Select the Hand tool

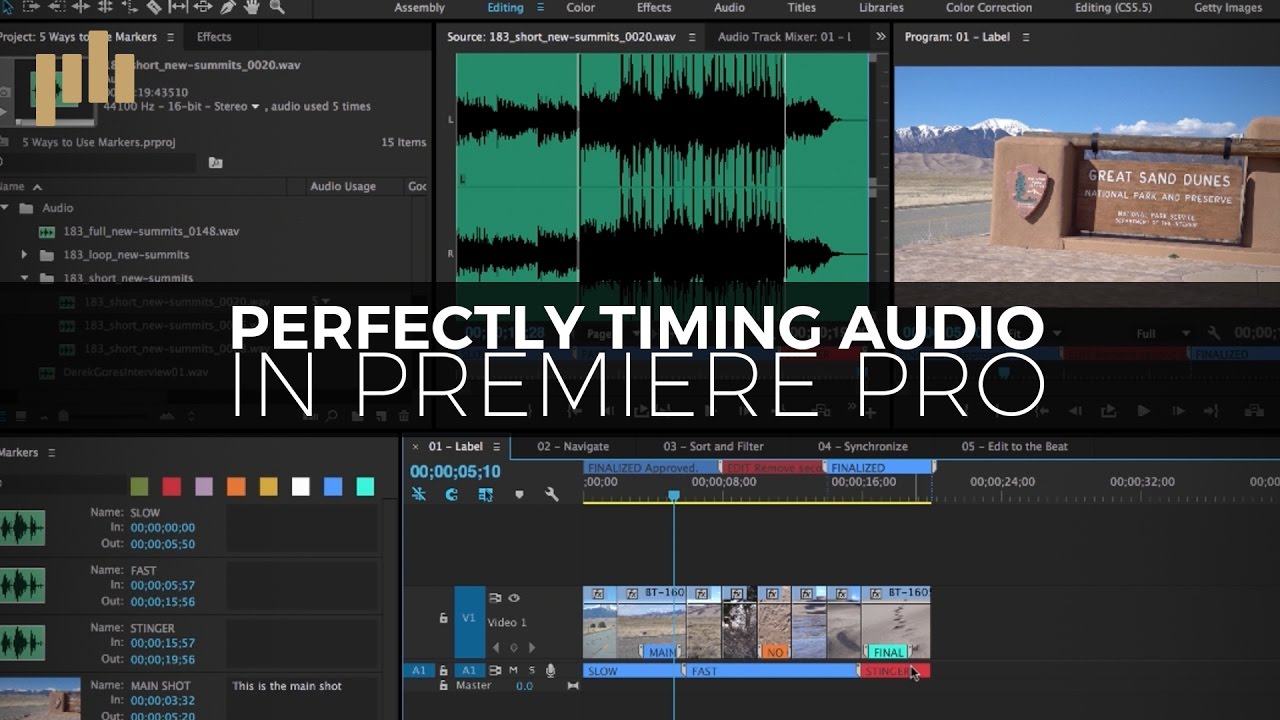tap(252, 7)
